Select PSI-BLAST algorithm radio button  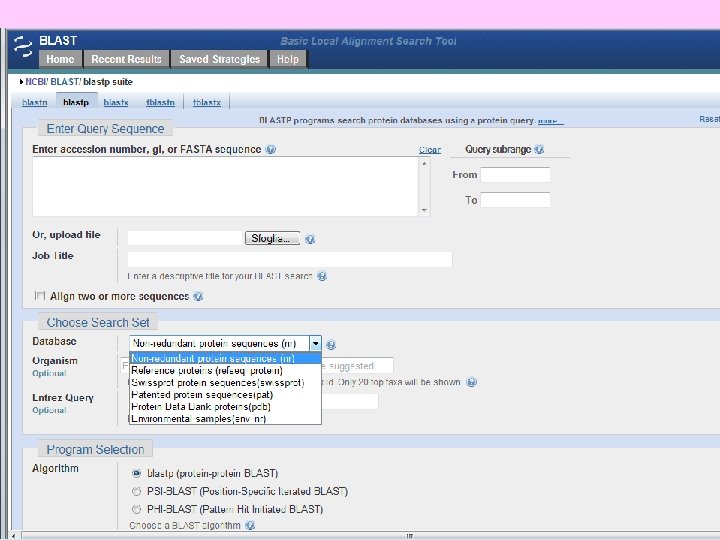[x=136, y=491]
